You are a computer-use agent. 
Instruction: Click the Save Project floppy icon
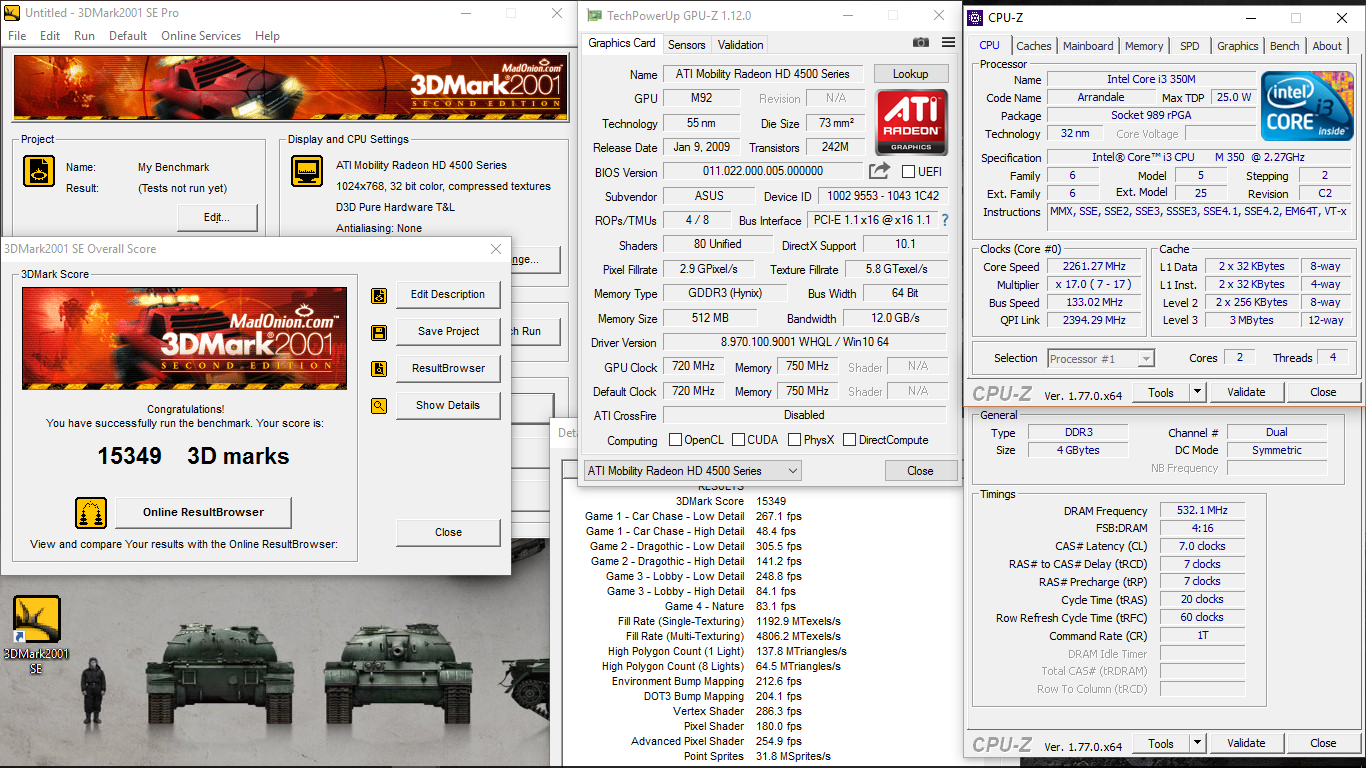click(x=379, y=332)
